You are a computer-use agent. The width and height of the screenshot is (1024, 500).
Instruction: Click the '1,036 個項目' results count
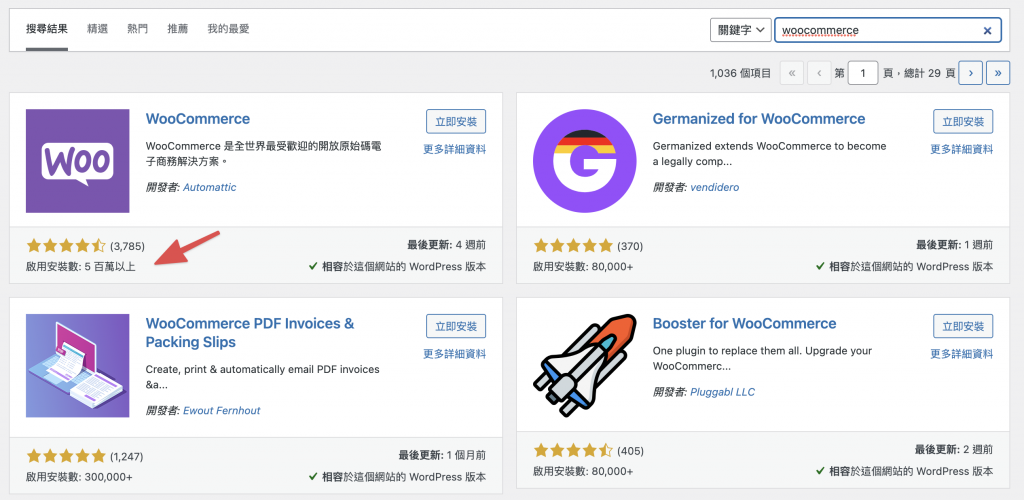(740, 73)
